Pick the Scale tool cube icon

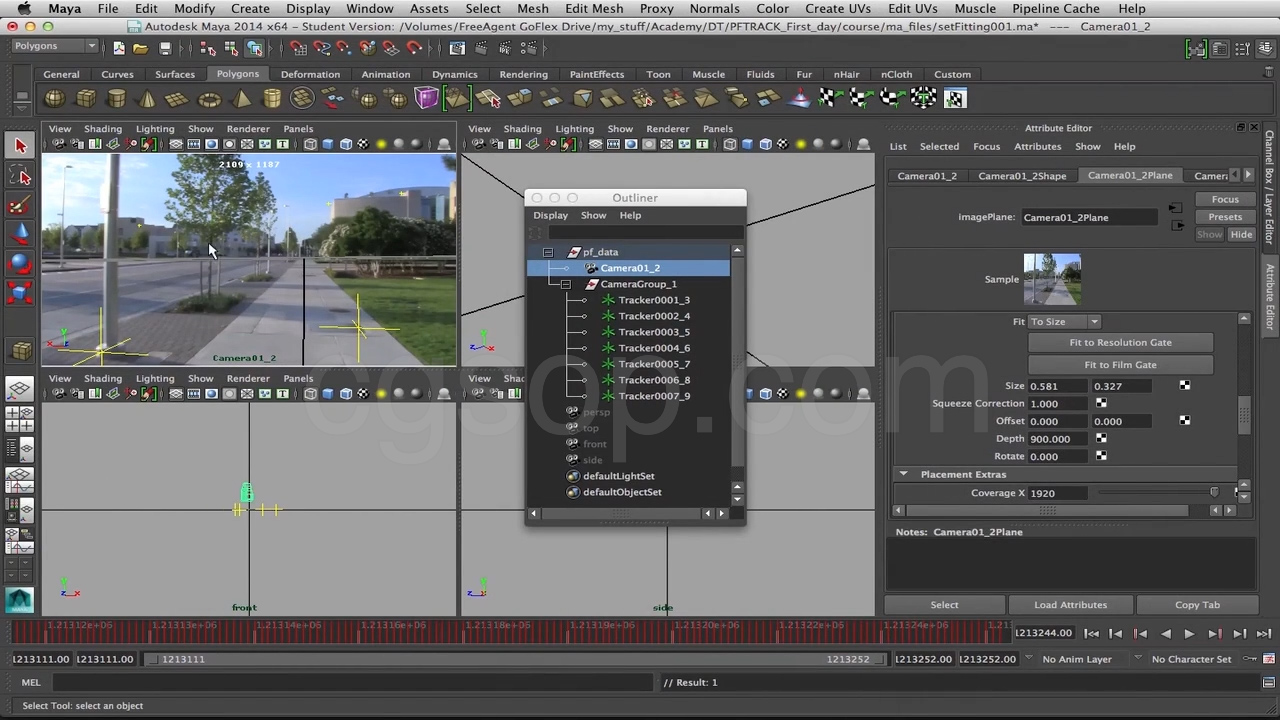point(20,292)
